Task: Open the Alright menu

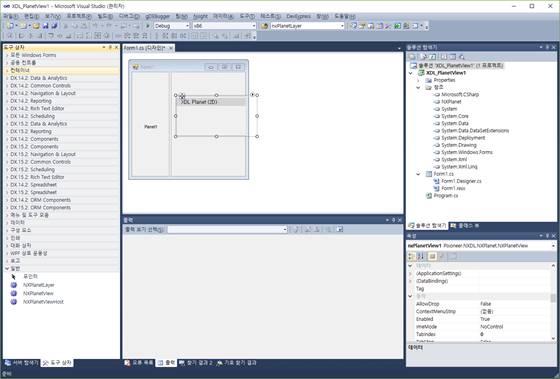Action: [200, 16]
